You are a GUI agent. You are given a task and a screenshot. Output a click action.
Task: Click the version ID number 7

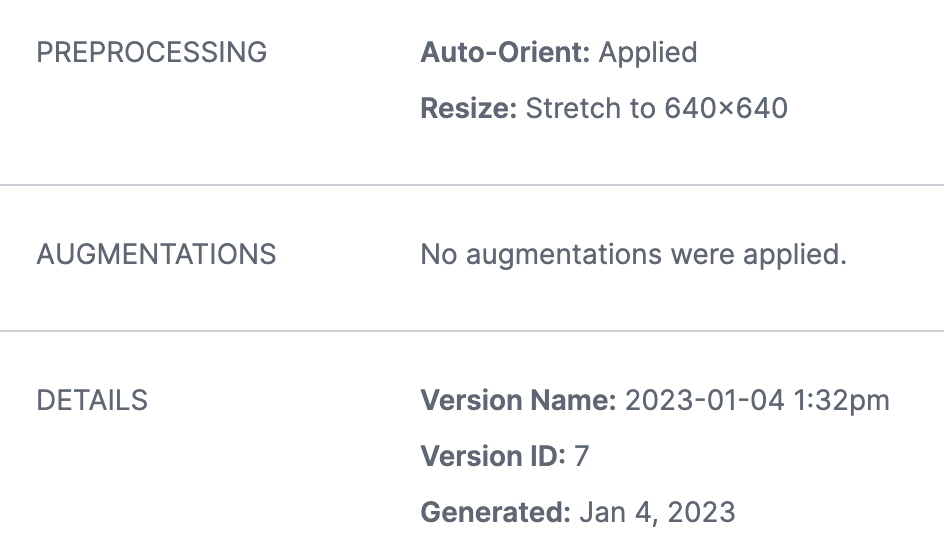tap(582, 456)
